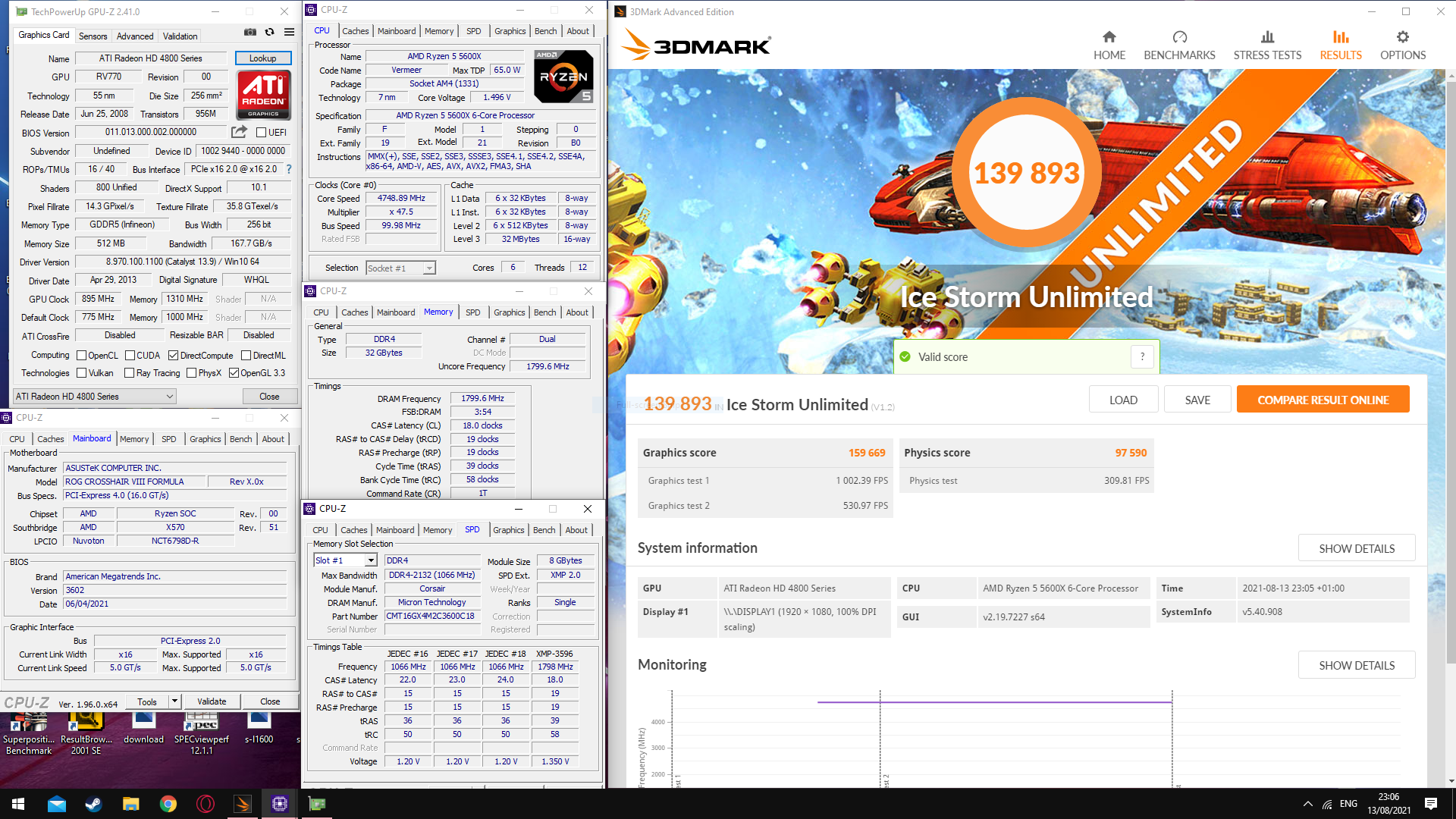Open Opera browser from the taskbar

point(206,804)
